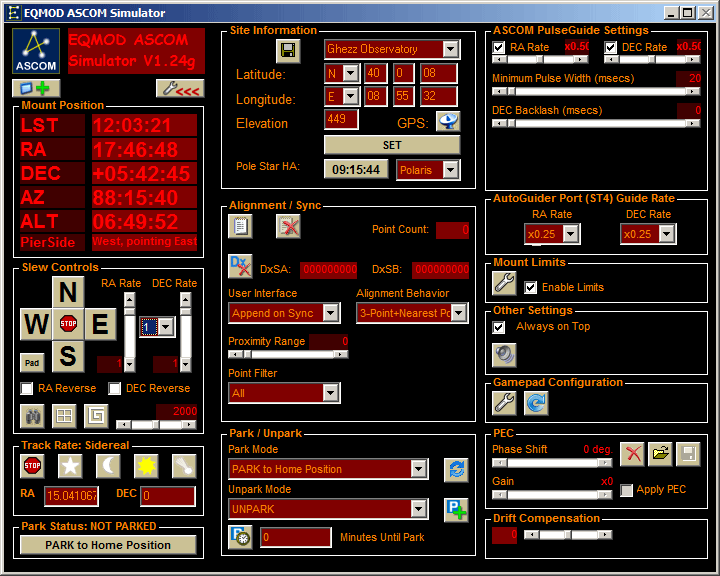Save site information with floppy disk icon
This screenshot has width=720, height=576.
pos(288,51)
